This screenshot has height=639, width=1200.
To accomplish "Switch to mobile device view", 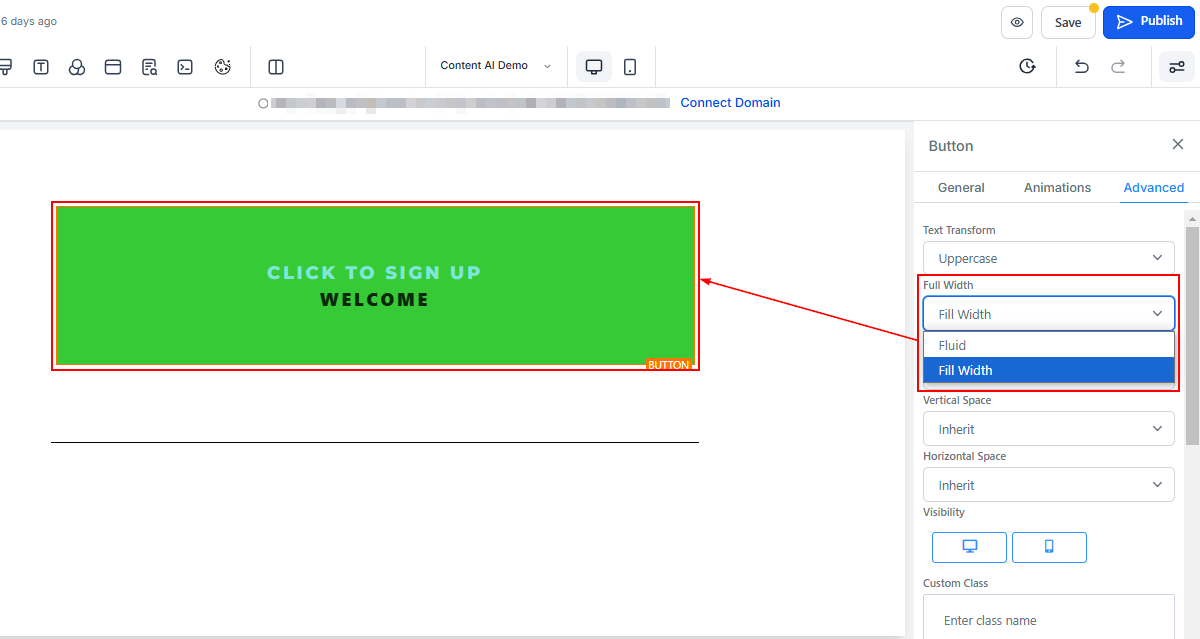I will [x=630, y=67].
